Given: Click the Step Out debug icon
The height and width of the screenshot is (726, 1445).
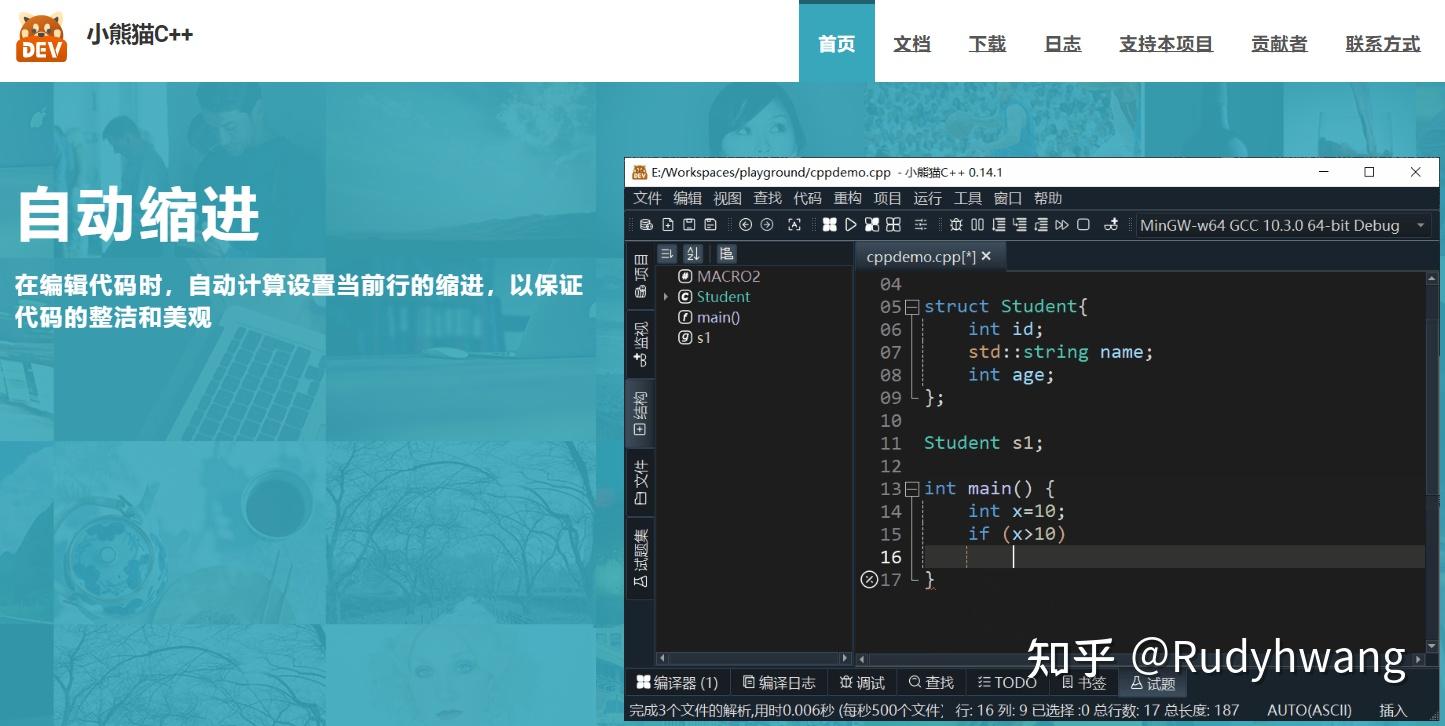Looking at the screenshot, I should coord(1041,225).
